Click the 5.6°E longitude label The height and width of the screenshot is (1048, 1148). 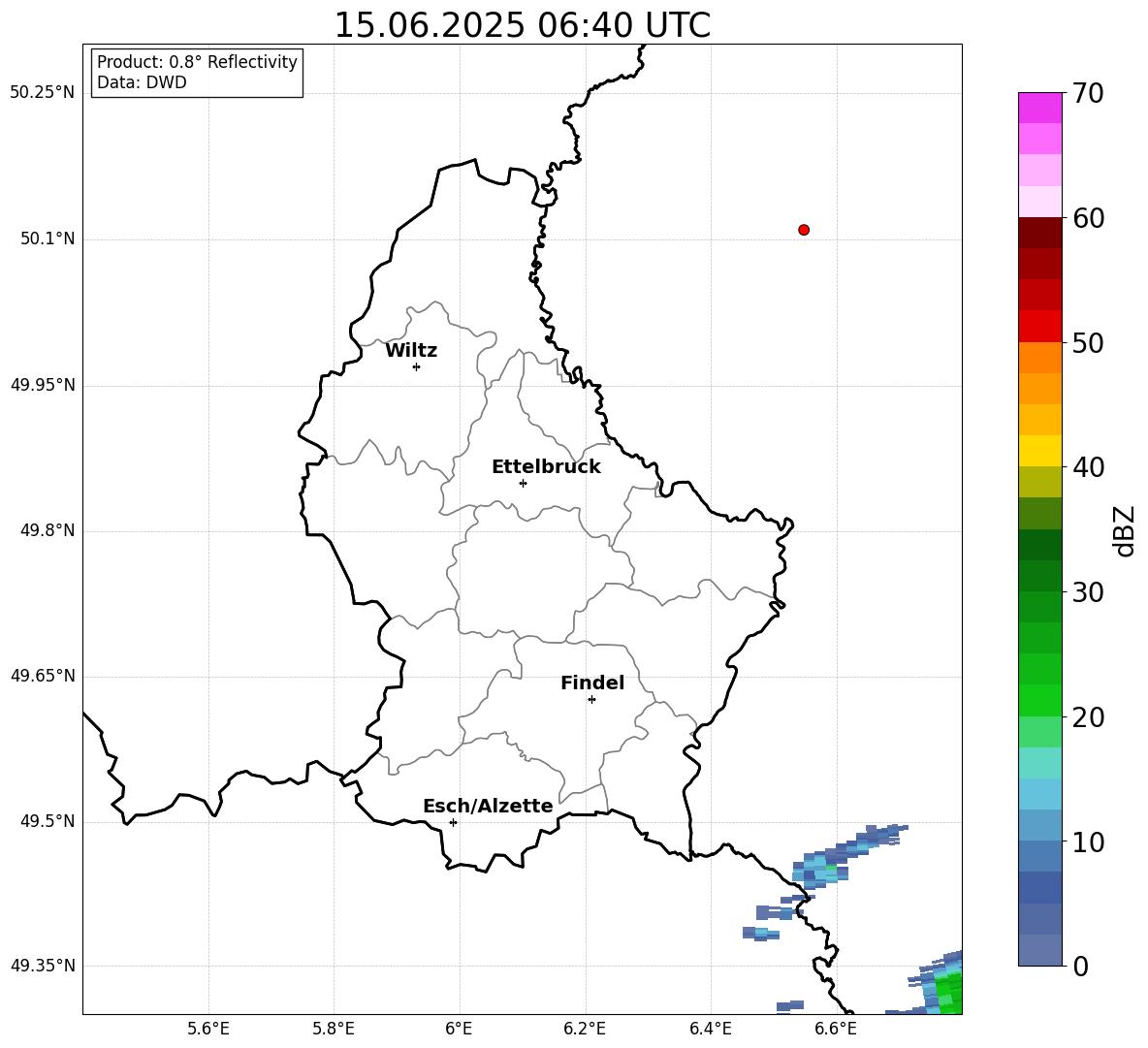click(x=208, y=1029)
